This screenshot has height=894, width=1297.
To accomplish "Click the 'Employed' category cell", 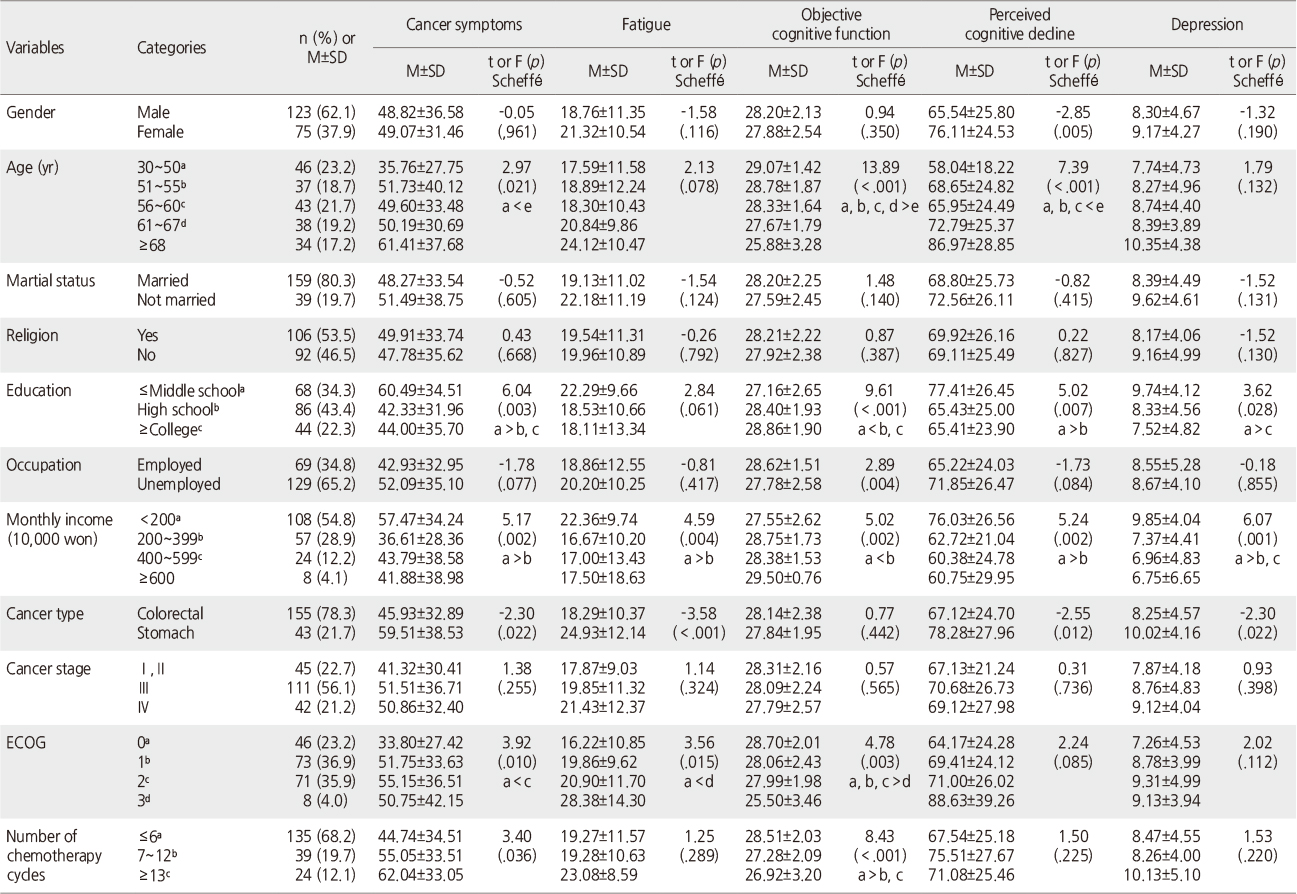I will [x=170, y=465].
